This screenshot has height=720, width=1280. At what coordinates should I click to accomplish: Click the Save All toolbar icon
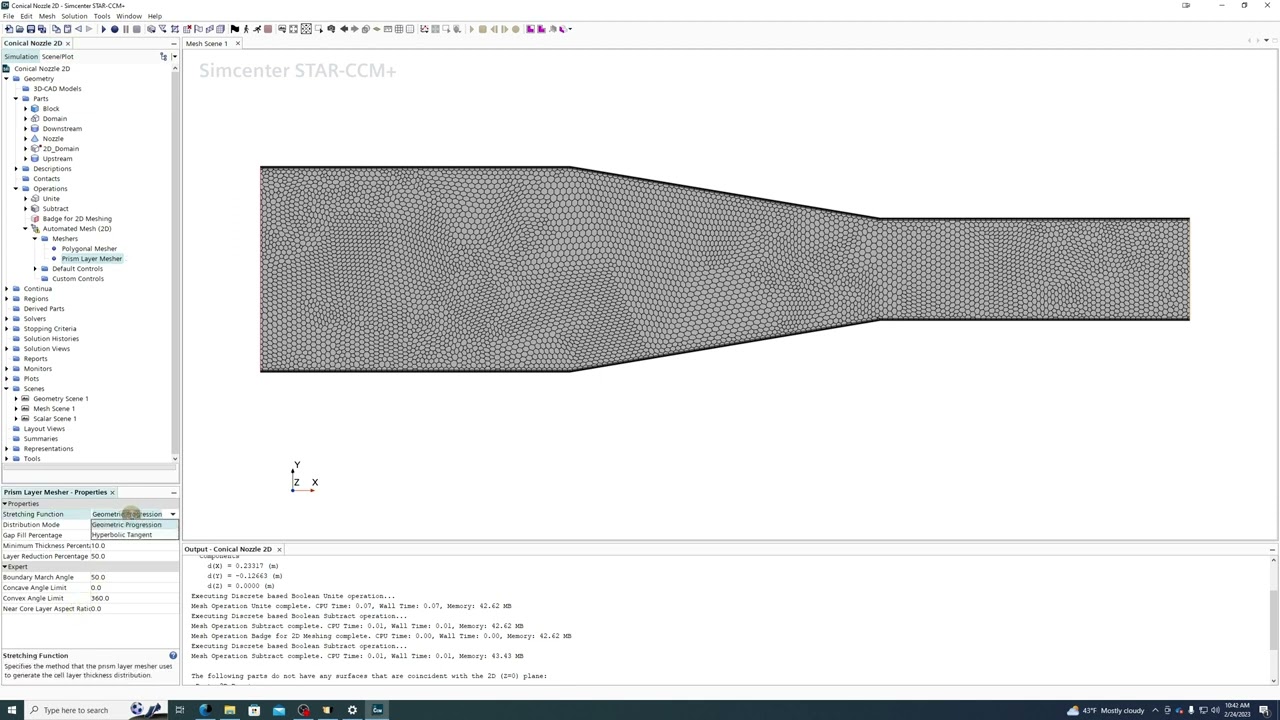(42, 29)
